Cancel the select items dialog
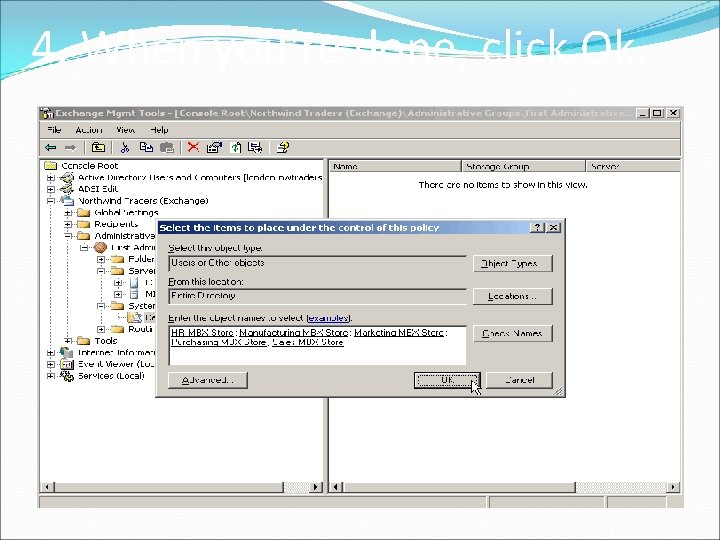The image size is (720, 540). (519, 380)
